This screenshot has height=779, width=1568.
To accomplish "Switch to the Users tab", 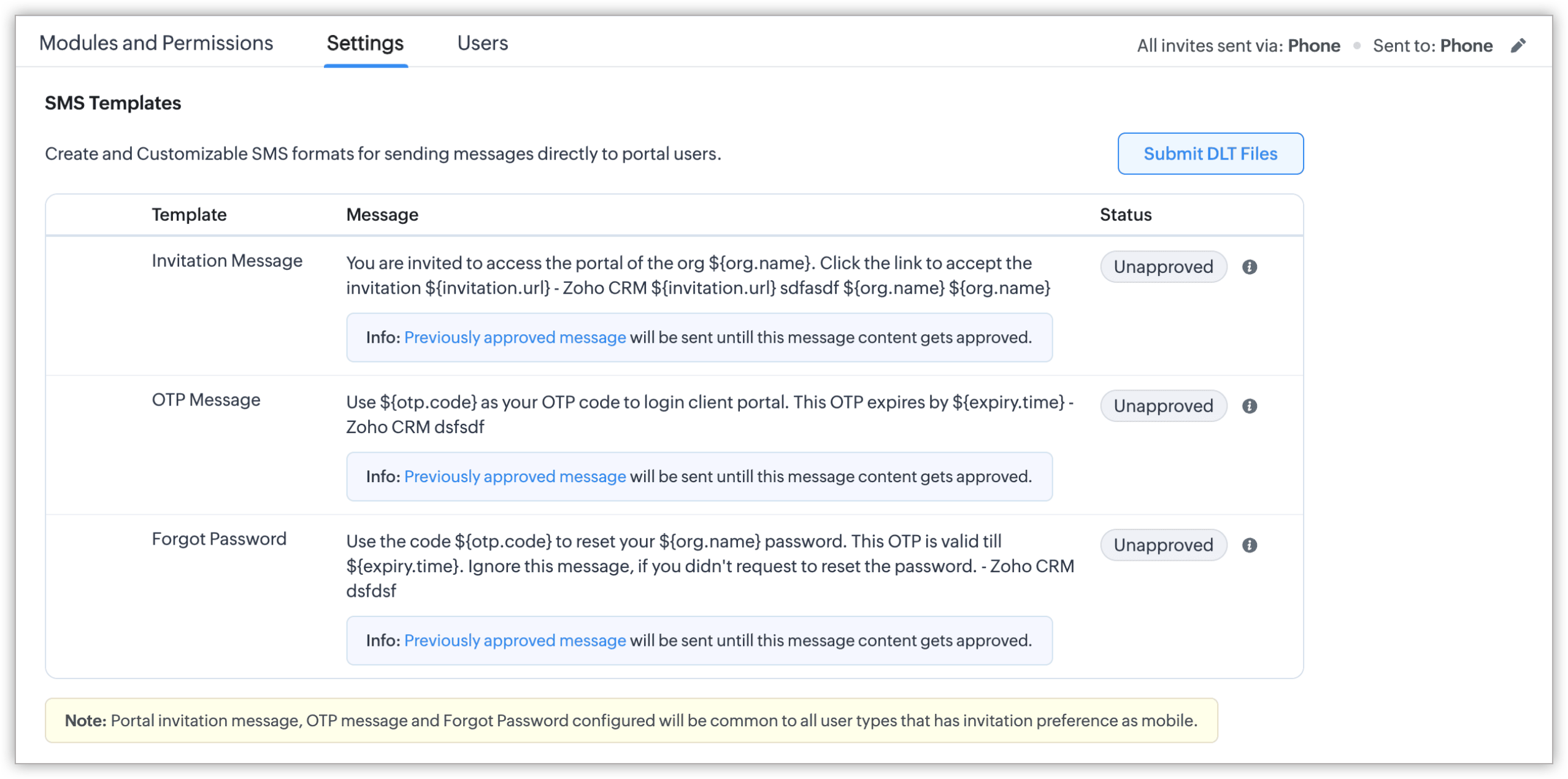I will (482, 44).
